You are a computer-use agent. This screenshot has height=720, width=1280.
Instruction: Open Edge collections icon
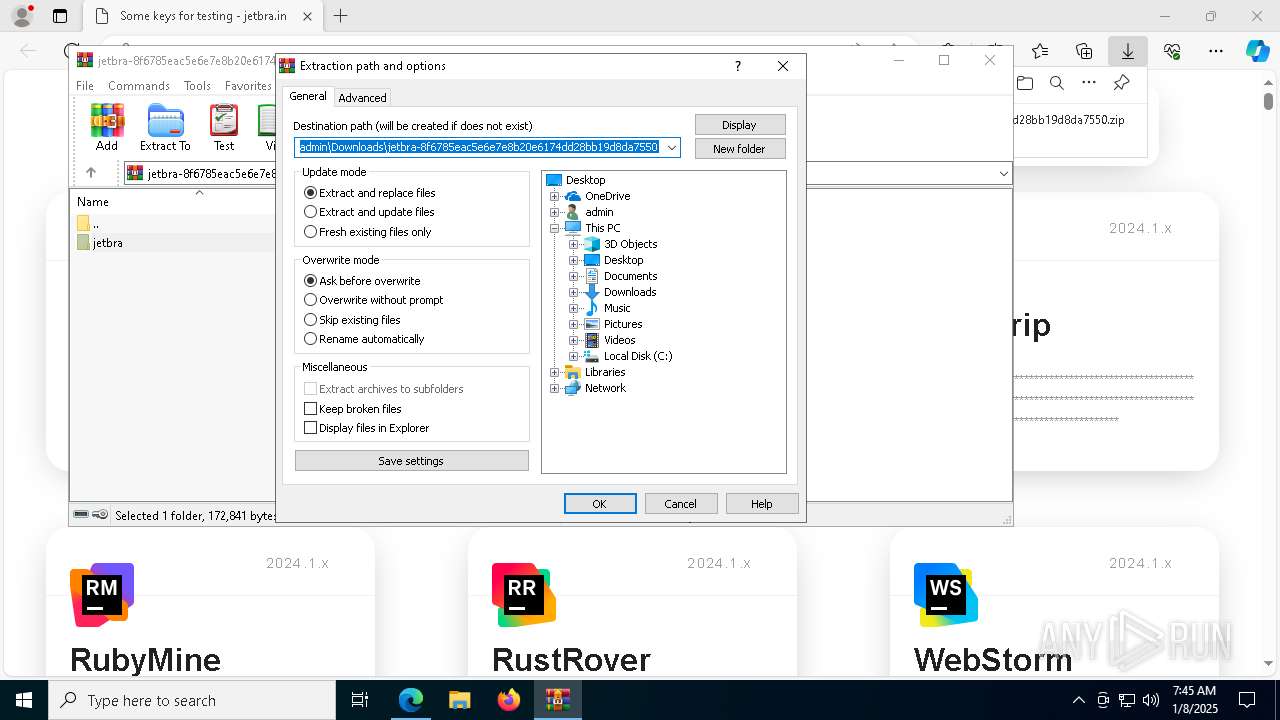pyautogui.click(x=1084, y=51)
